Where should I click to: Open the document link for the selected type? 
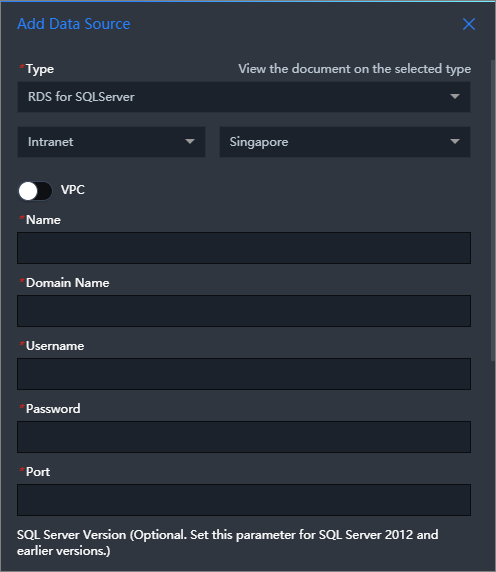[354, 69]
